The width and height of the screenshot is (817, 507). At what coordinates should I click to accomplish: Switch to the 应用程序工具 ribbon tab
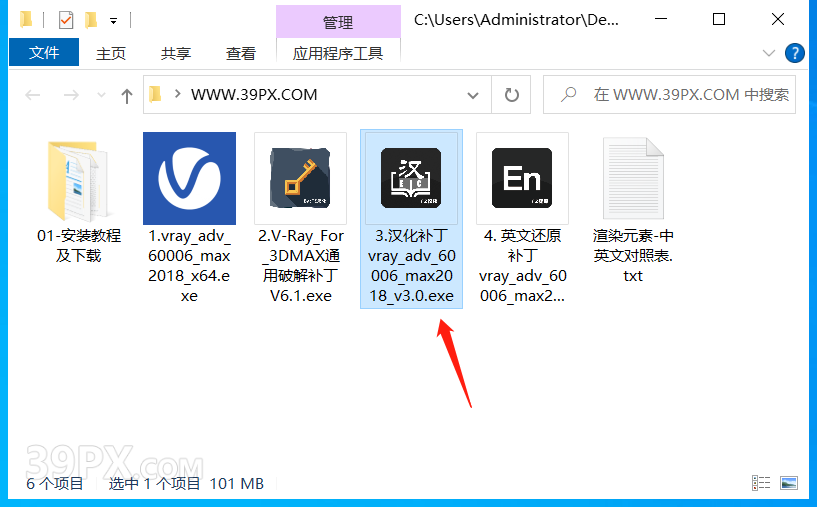pos(338,53)
